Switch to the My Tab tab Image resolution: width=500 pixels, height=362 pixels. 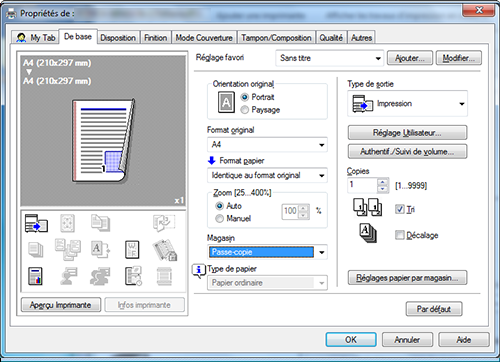[36, 37]
